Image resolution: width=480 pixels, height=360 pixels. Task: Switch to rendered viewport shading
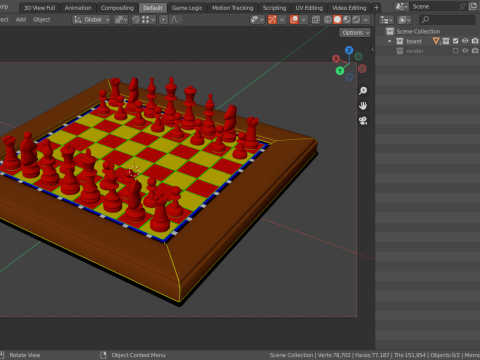pyautogui.click(x=356, y=20)
